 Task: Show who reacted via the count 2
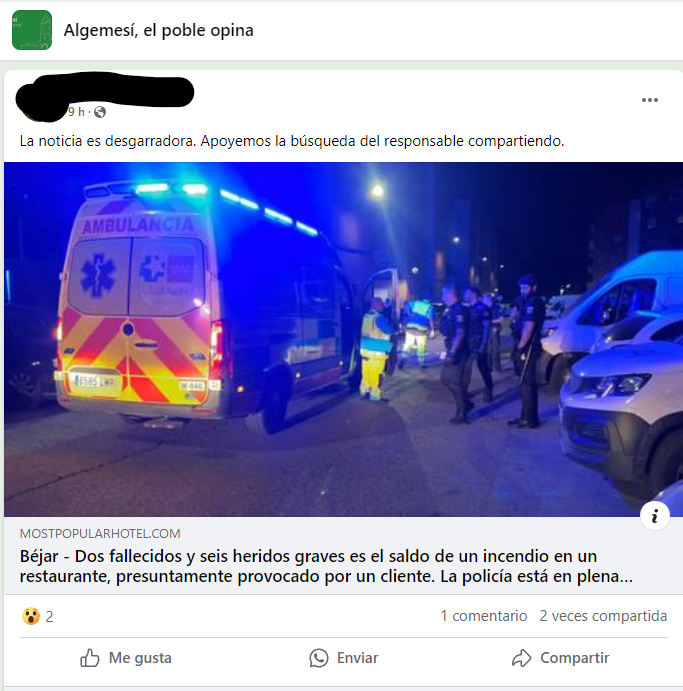point(49,616)
